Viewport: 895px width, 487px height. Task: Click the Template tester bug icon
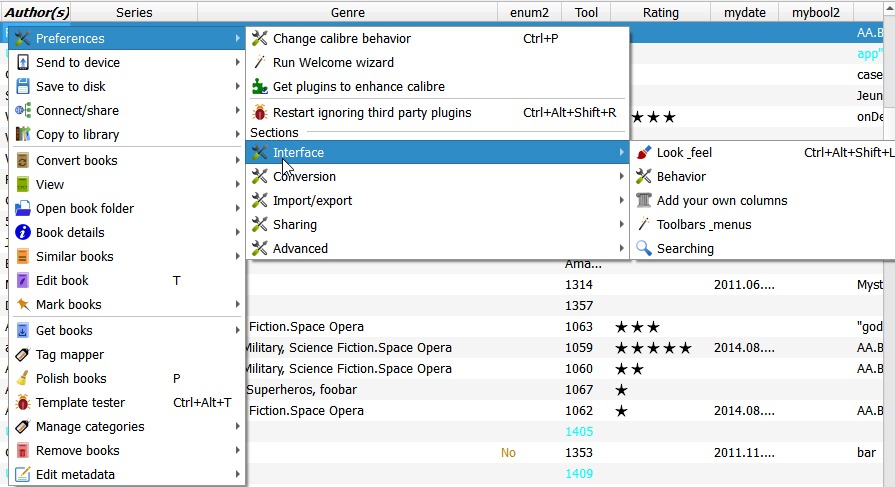[23, 402]
